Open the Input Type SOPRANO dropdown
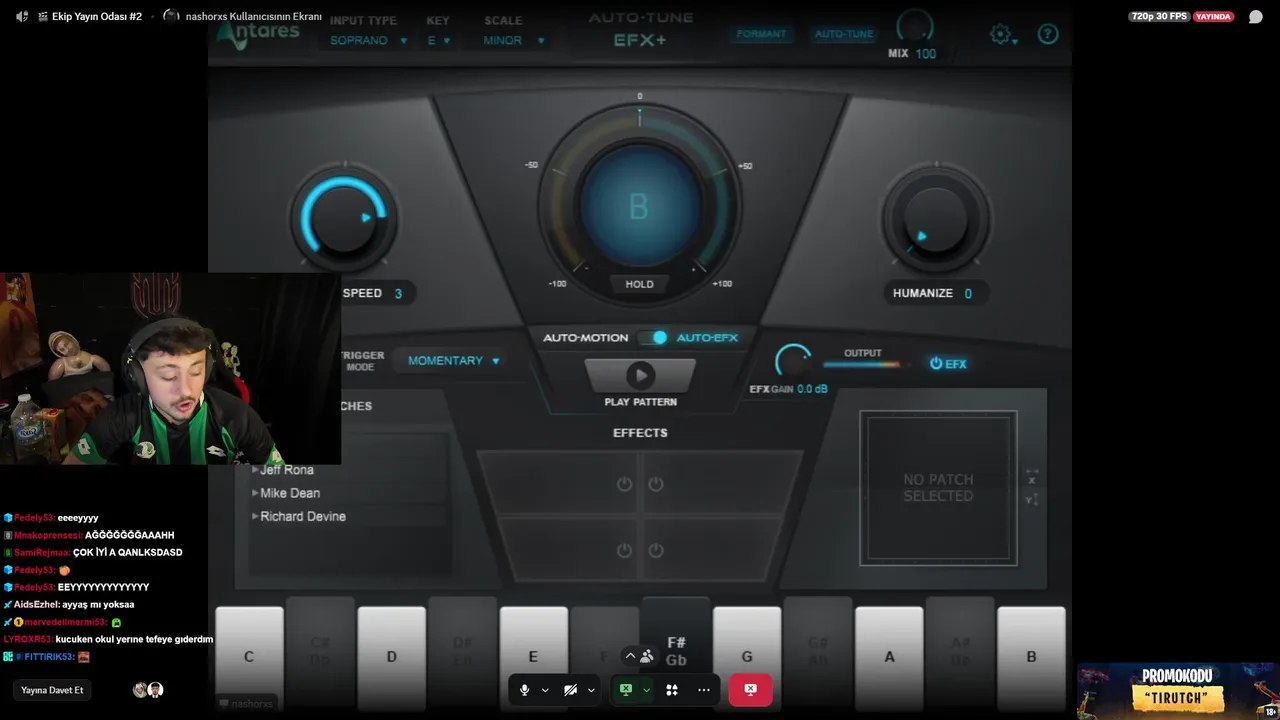This screenshot has width=1280, height=720. pyautogui.click(x=368, y=41)
